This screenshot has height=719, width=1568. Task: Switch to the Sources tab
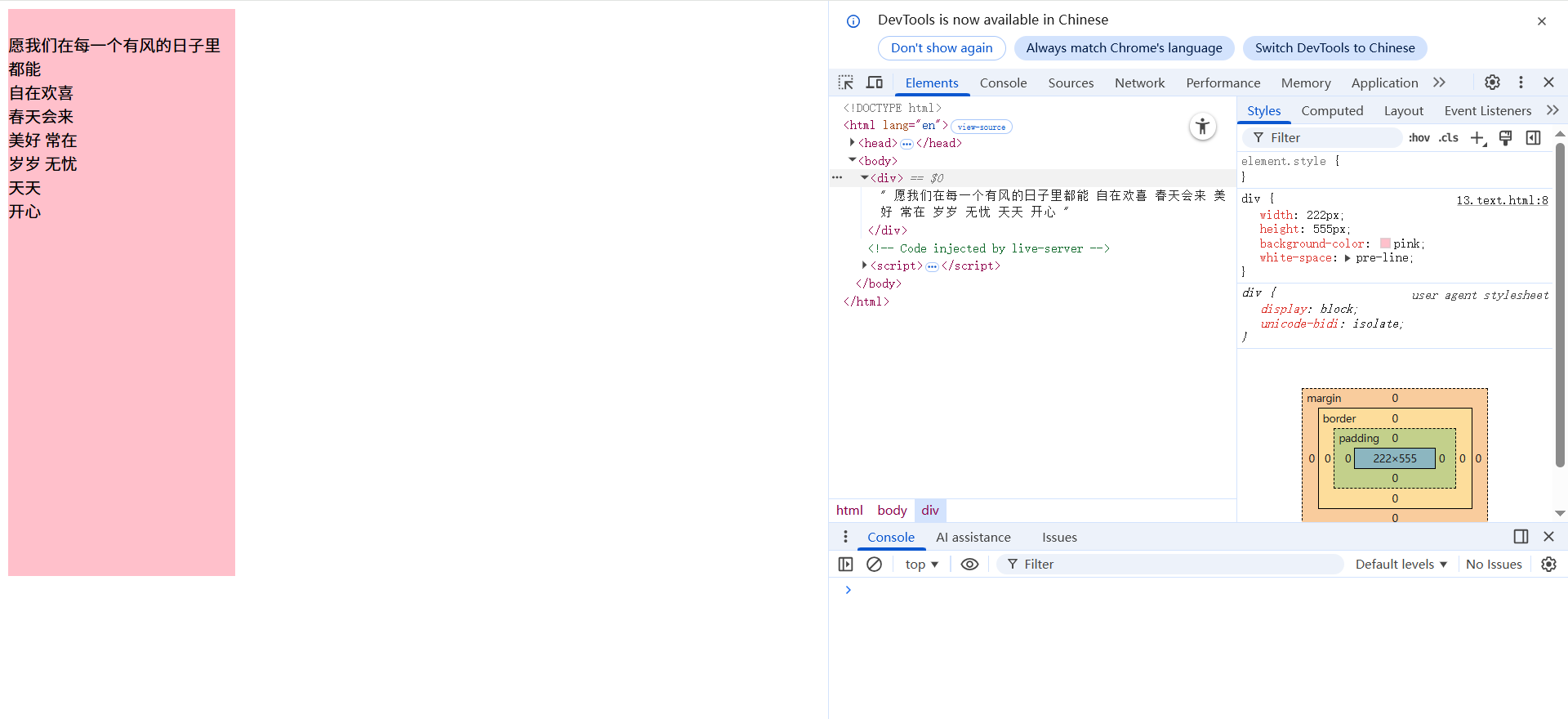(1071, 83)
